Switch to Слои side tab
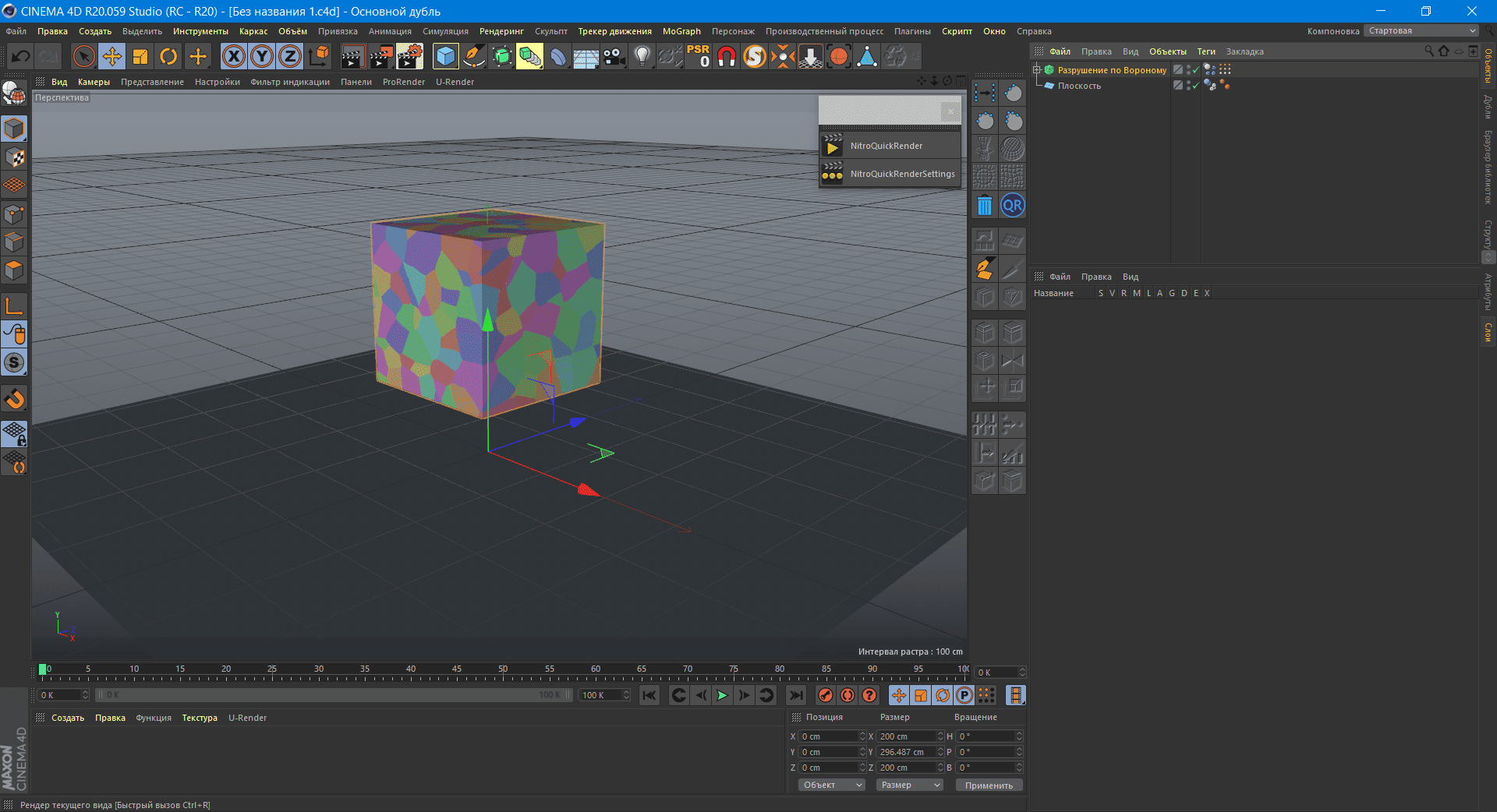 pyautogui.click(x=1488, y=332)
